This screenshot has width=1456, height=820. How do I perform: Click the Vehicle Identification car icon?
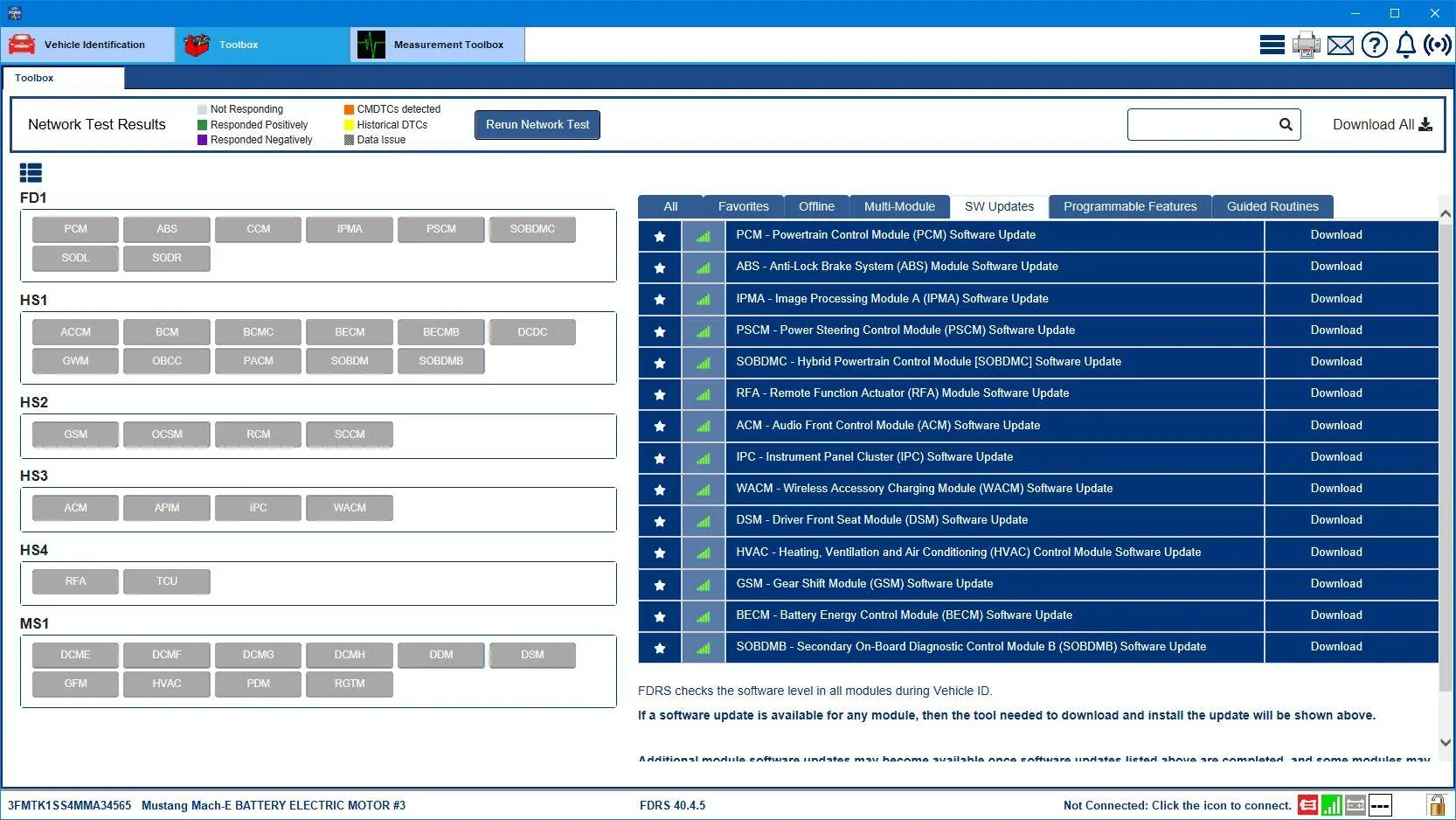coord(22,45)
